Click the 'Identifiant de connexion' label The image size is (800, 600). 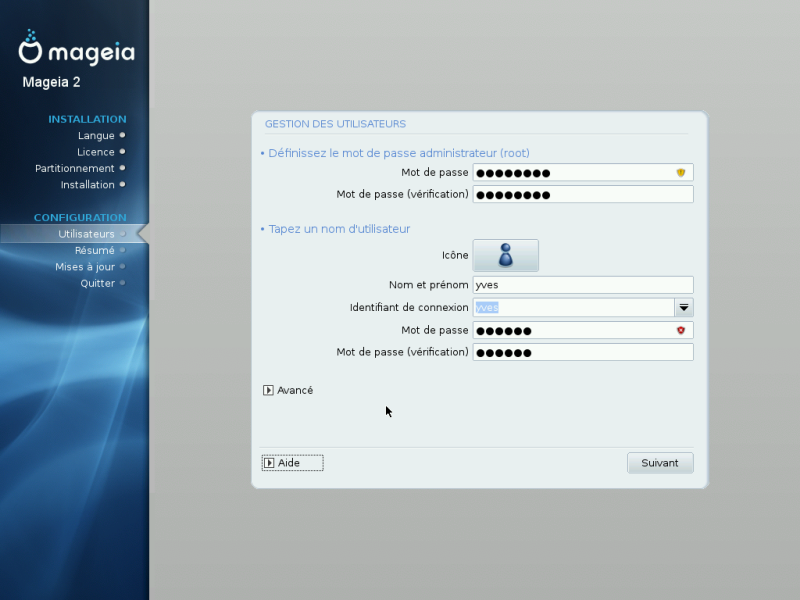(x=409, y=307)
